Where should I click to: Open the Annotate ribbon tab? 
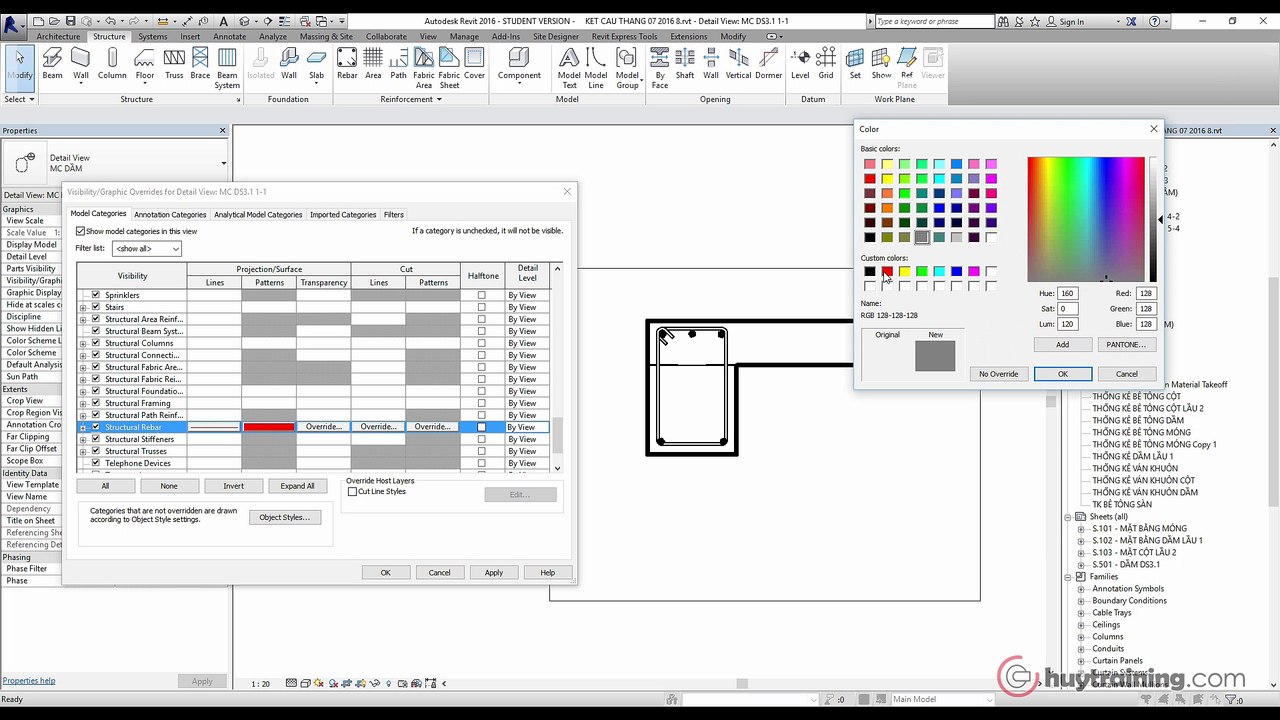tap(229, 37)
